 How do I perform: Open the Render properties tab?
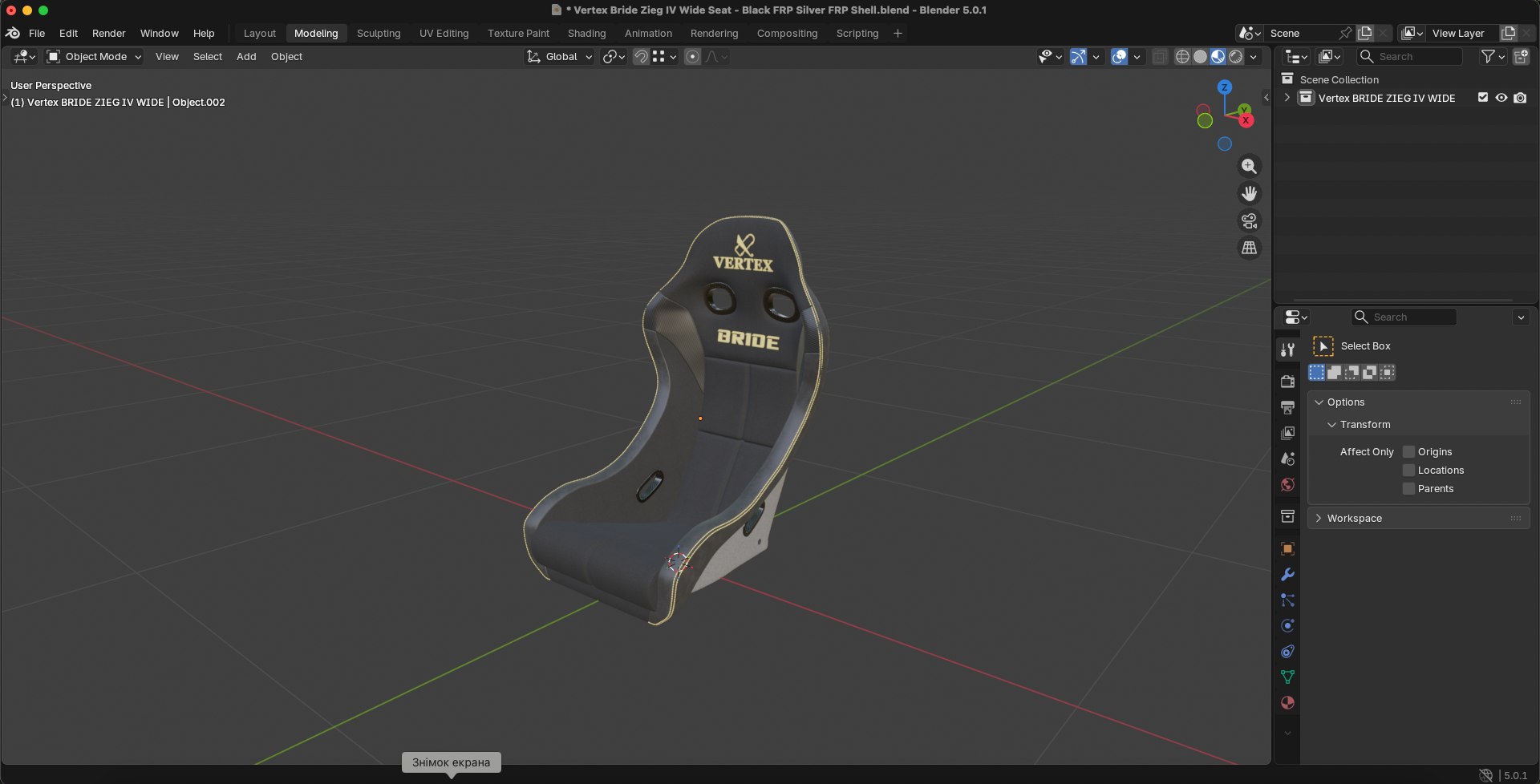pyautogui.click(x=1287, y=382)
